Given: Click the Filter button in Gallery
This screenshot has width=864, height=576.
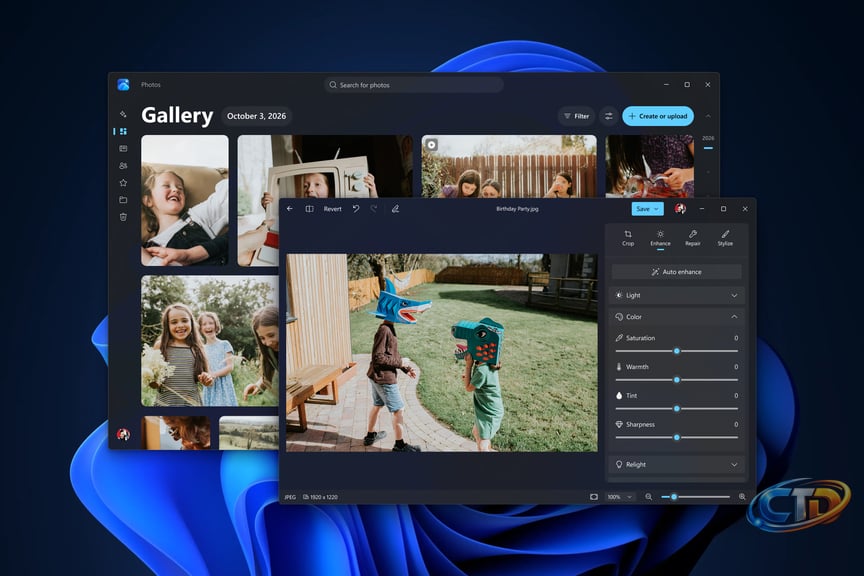Looking at the screenshot, I should click(576, 116).
